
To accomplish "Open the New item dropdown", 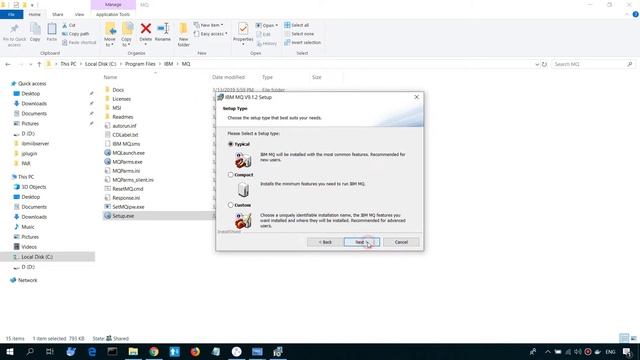I will pos(209,25).
